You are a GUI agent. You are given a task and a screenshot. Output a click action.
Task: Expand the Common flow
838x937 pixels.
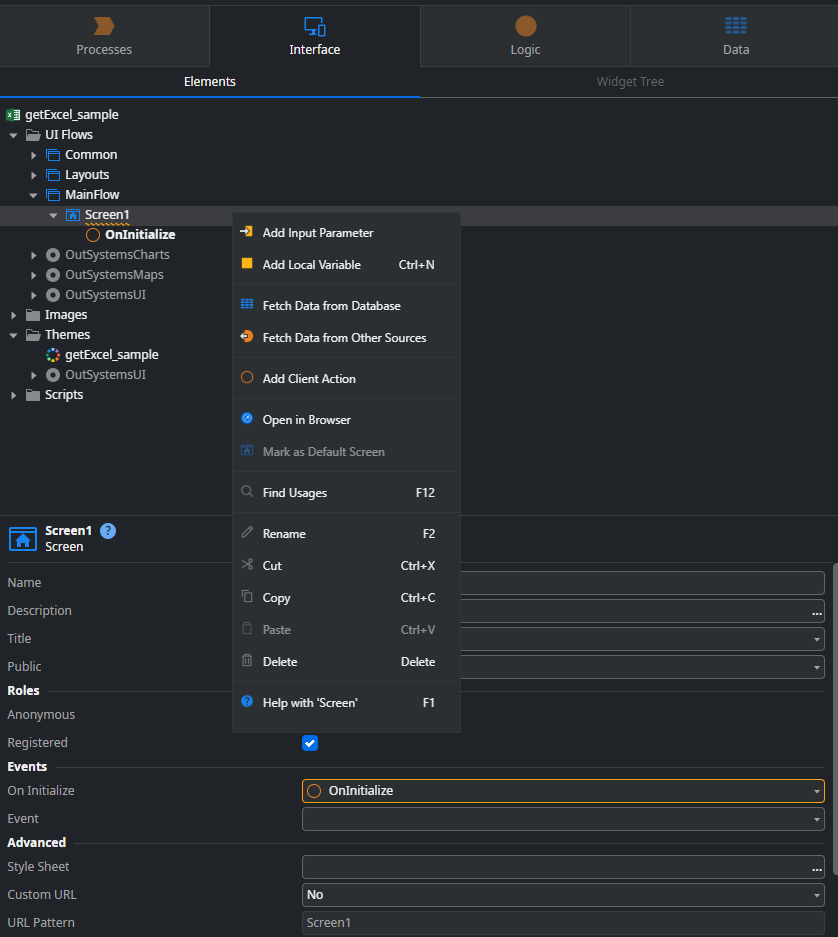[x=33, y=155]
